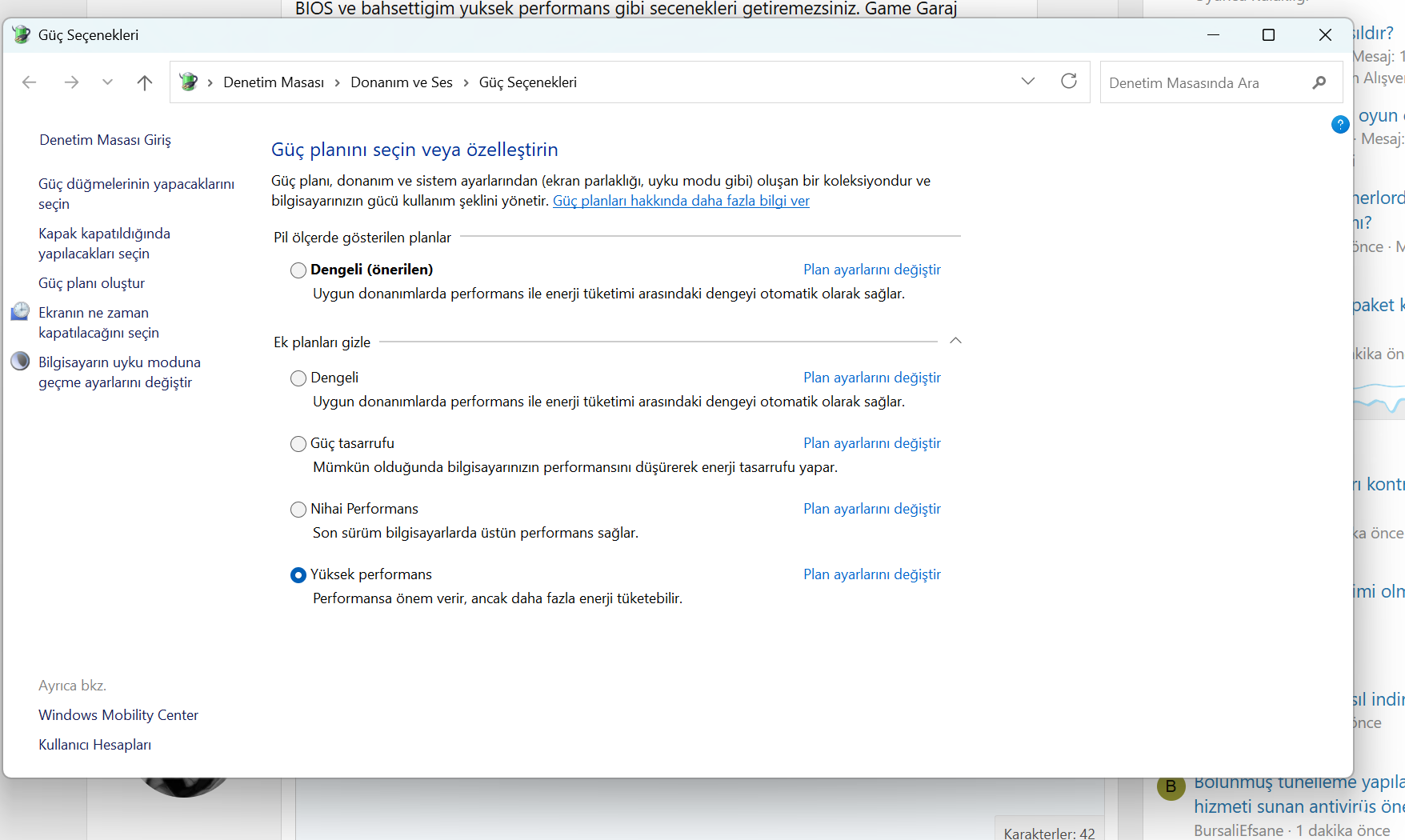Click the Back navigation arrow
Viewport: 1405px width, 840px height.
(30, 82)
